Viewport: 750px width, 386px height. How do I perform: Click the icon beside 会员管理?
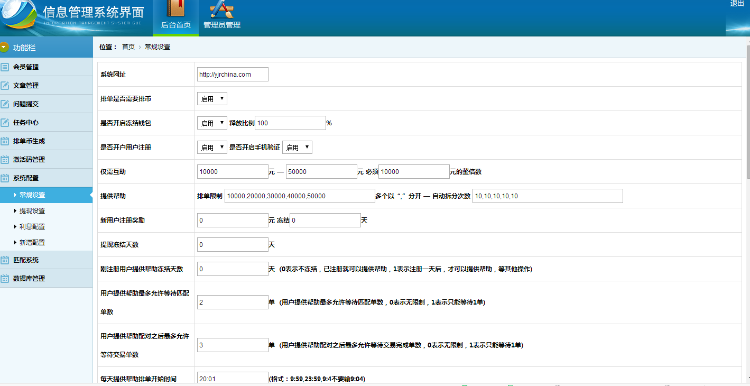point(5,67)
